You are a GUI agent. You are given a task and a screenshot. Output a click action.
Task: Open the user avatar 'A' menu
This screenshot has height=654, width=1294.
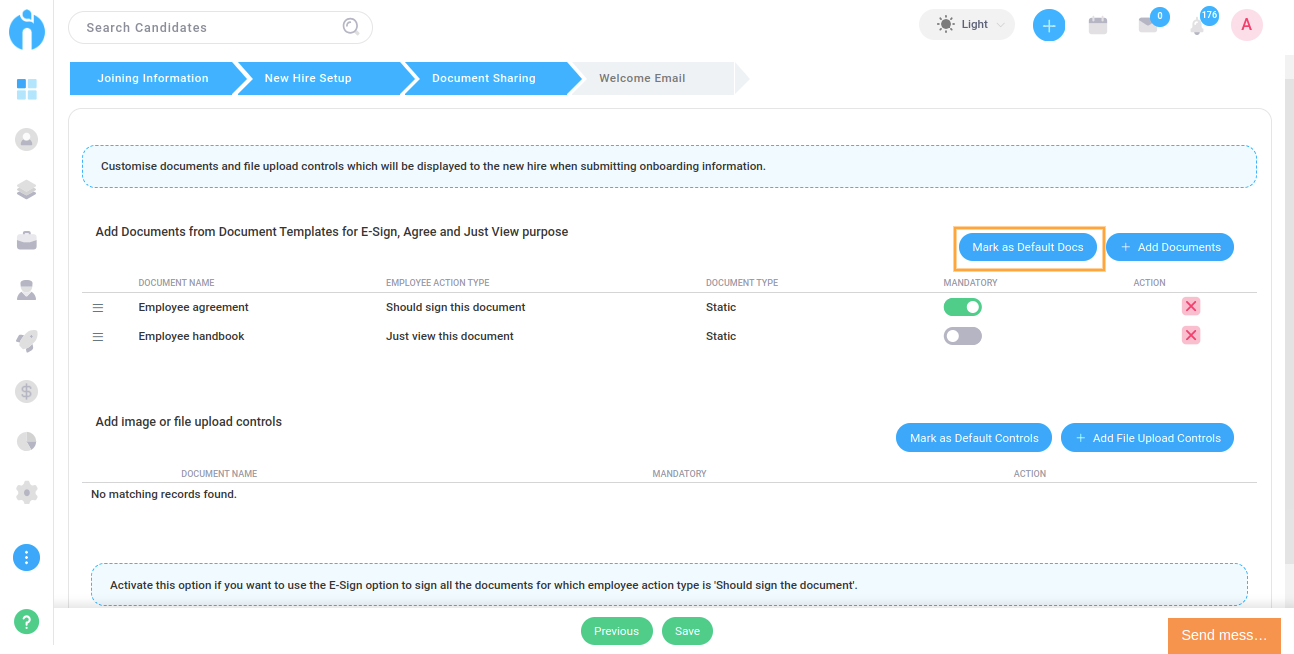point(1246,25)
